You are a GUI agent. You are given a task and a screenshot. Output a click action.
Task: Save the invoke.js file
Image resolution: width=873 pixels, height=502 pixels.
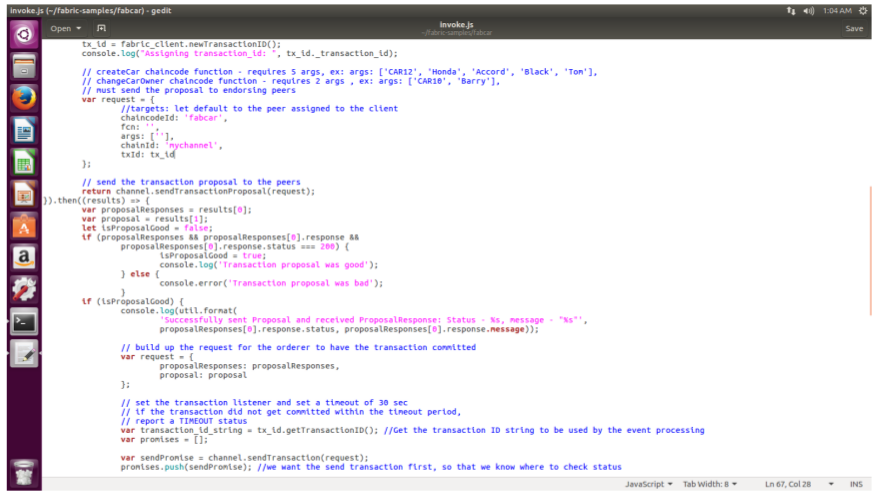(x=853, y=28)
